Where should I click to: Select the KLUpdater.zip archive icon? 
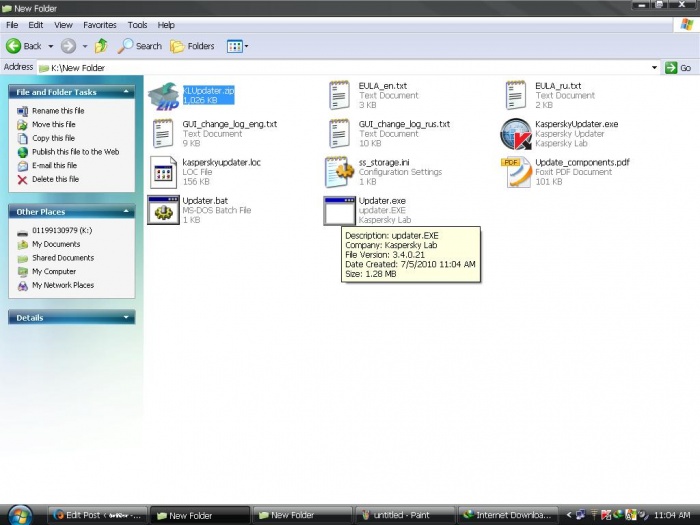click(162, 96)
